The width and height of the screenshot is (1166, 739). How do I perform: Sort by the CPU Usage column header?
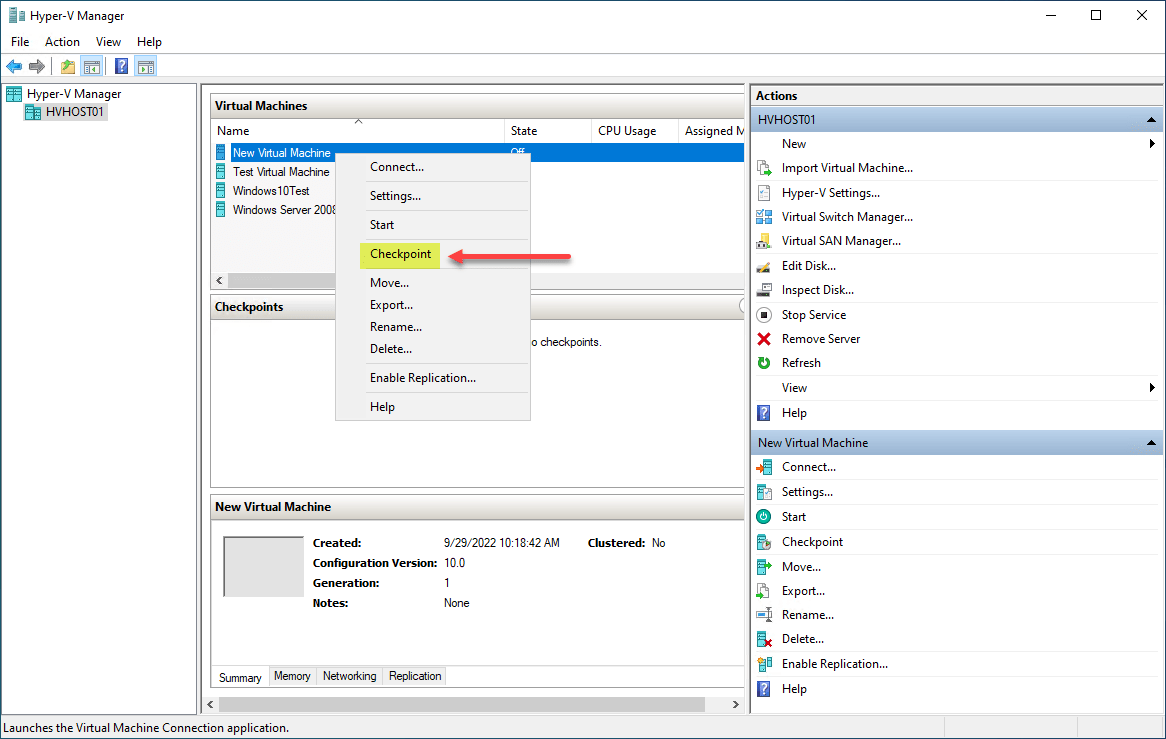pyautogui.click(x=635, y=131)
